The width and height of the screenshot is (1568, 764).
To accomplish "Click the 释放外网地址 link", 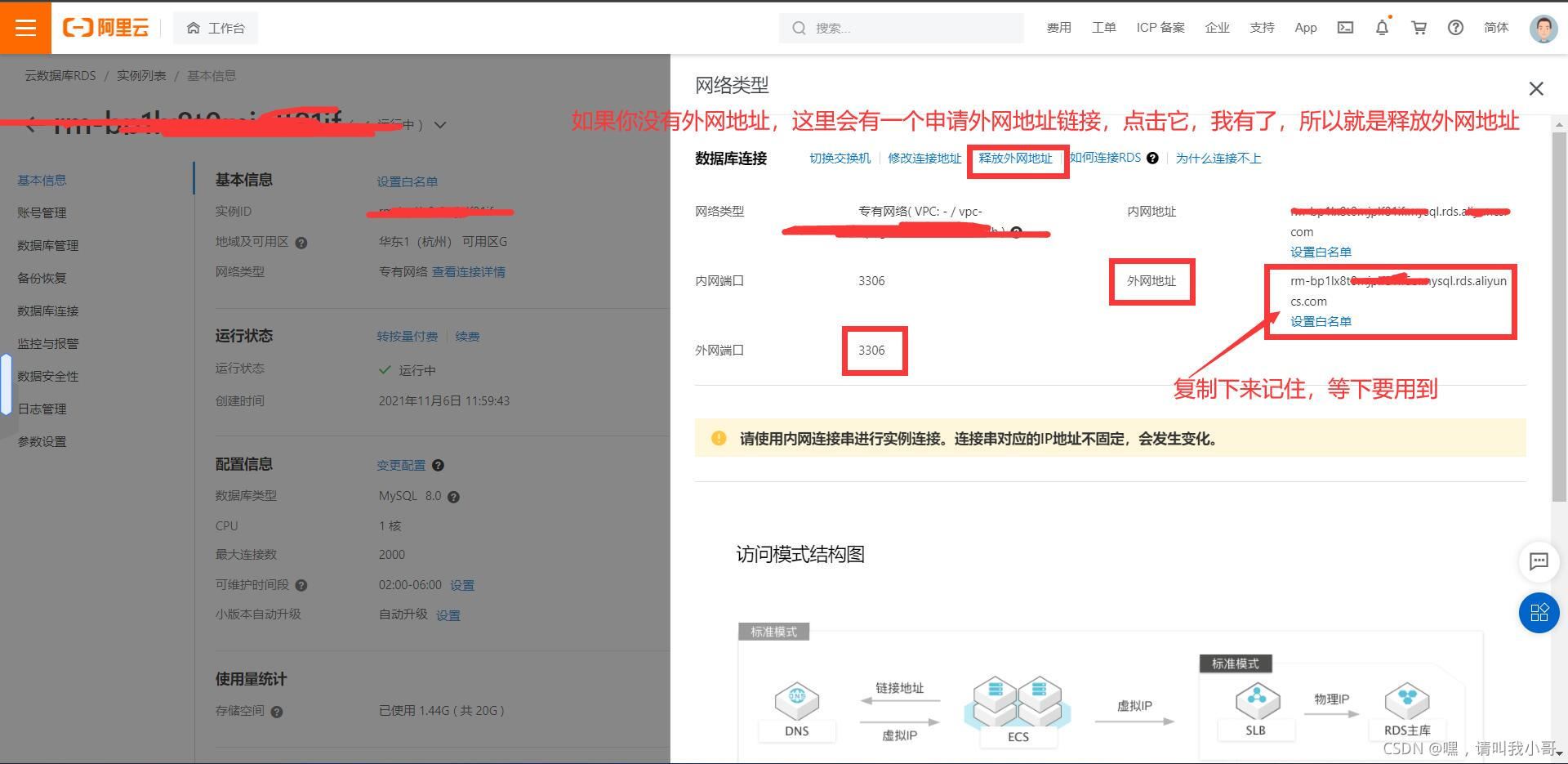I will (x=1015, y=159).
